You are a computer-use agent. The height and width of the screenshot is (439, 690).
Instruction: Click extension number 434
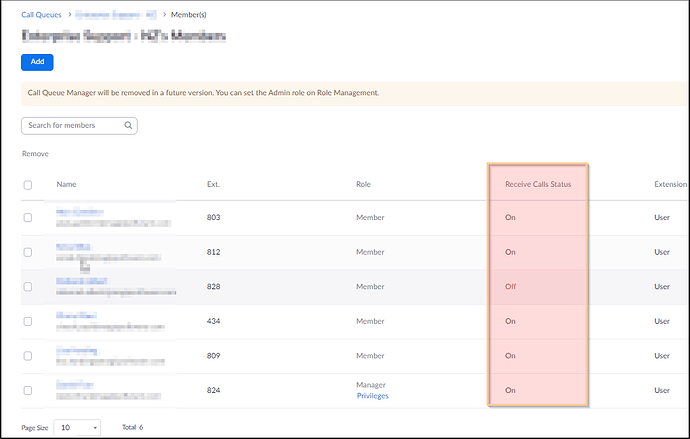pos(213,321)
